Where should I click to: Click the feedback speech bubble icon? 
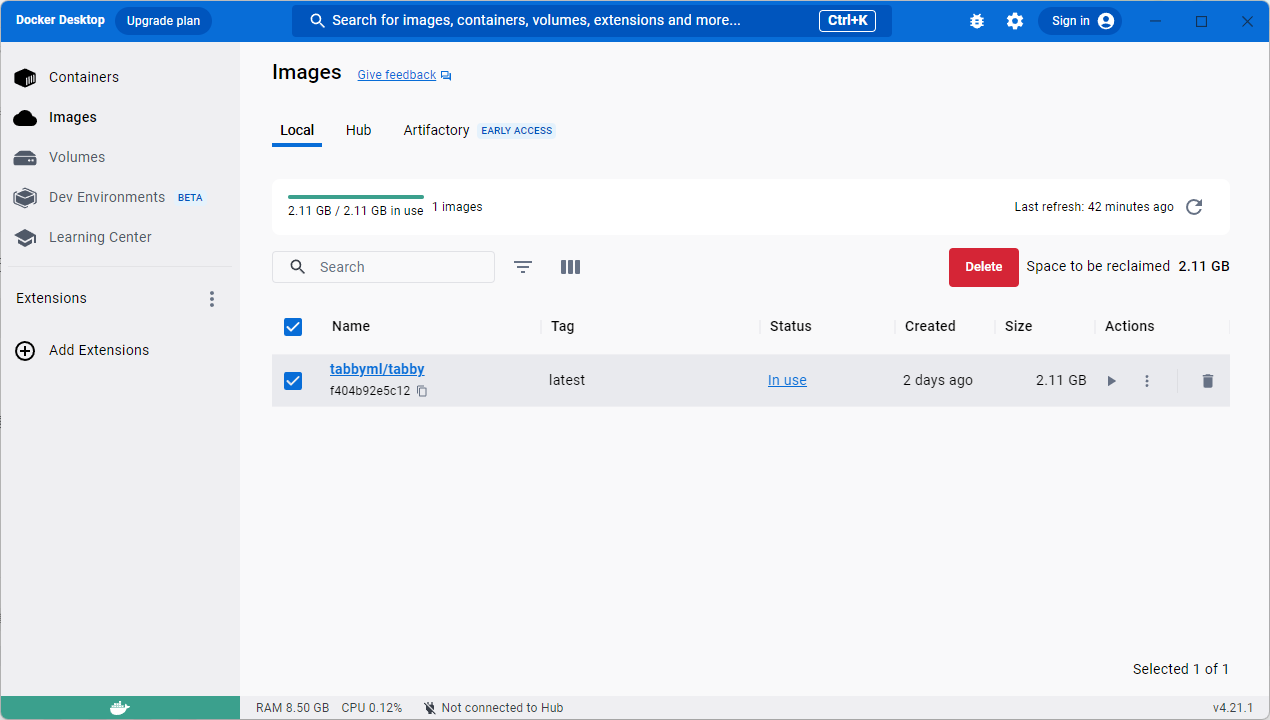point(446,75)
